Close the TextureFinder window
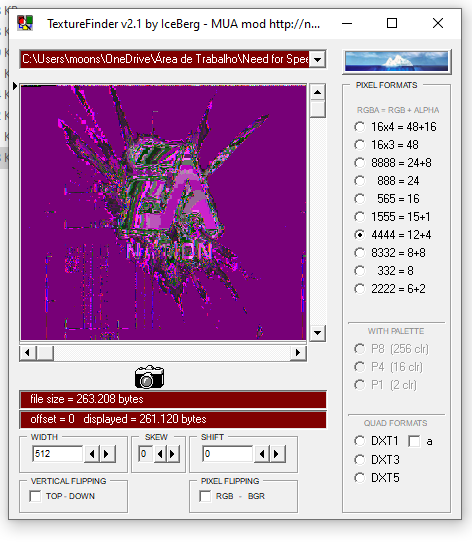 click(x=438, y=23)
